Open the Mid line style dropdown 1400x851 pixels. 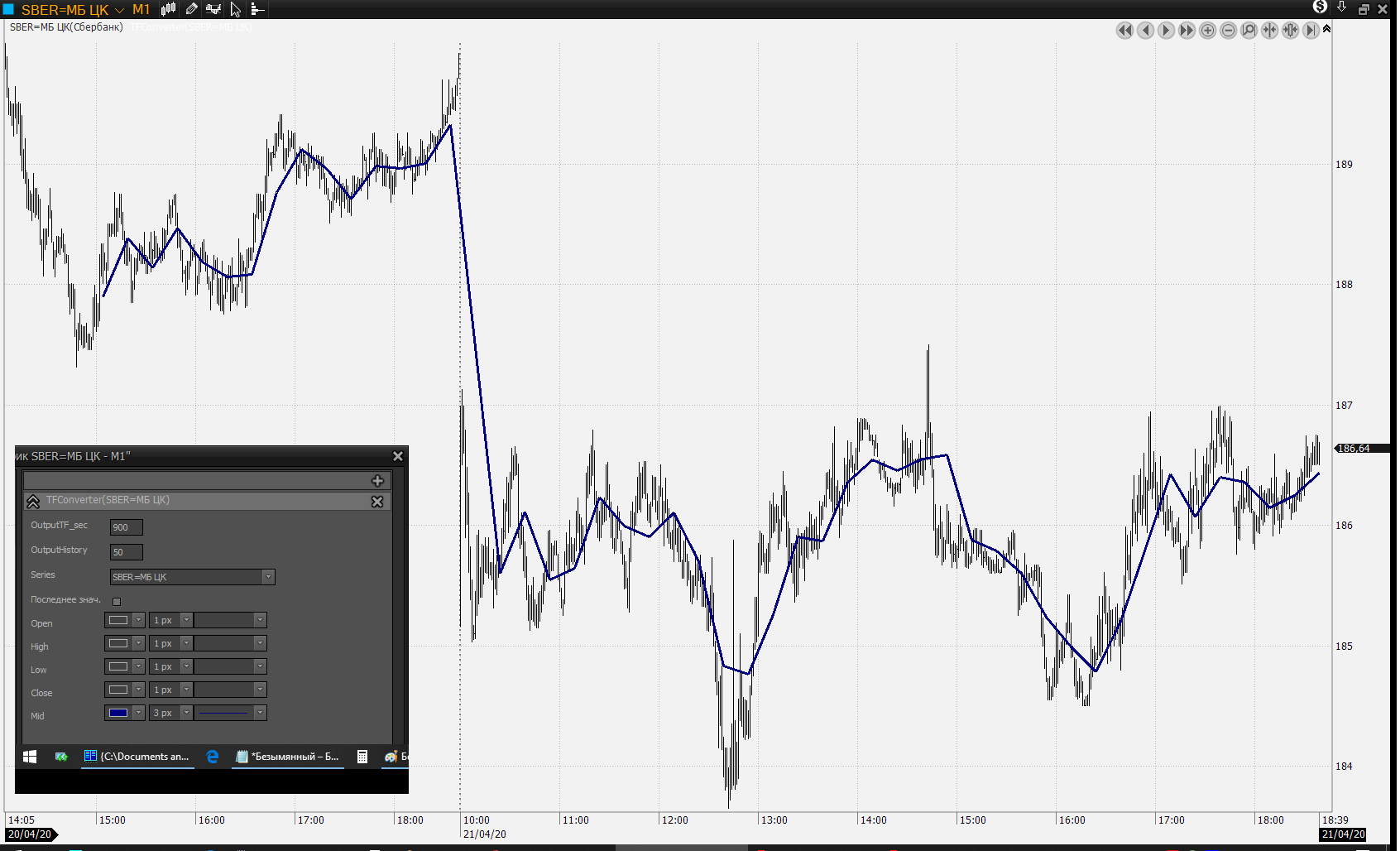(x=260, y=713)
